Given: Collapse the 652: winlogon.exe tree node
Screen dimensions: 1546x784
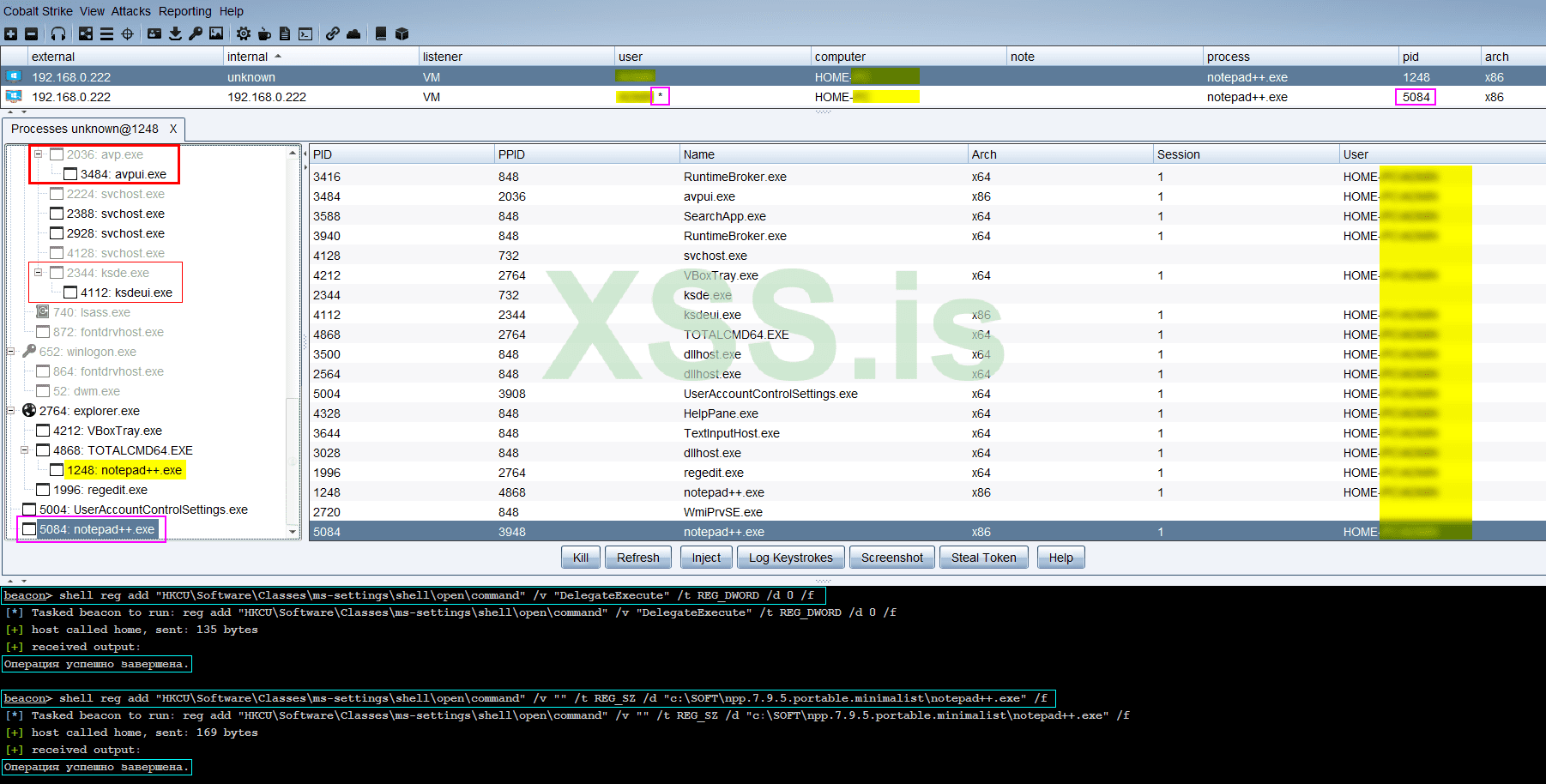Looking at the screenshot, I should tap(11, 352).
